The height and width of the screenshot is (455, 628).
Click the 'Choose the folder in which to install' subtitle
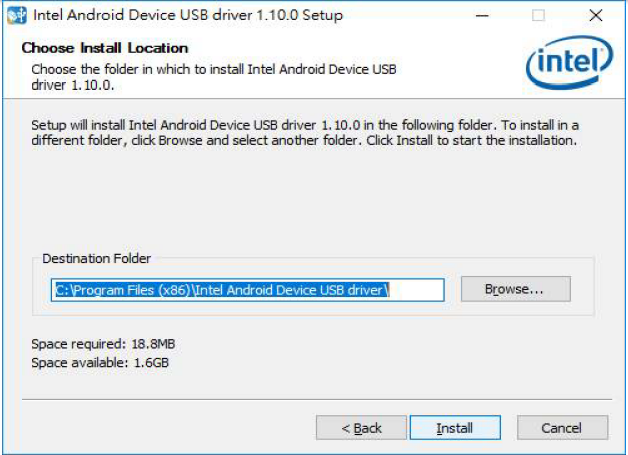pos(214,70)
